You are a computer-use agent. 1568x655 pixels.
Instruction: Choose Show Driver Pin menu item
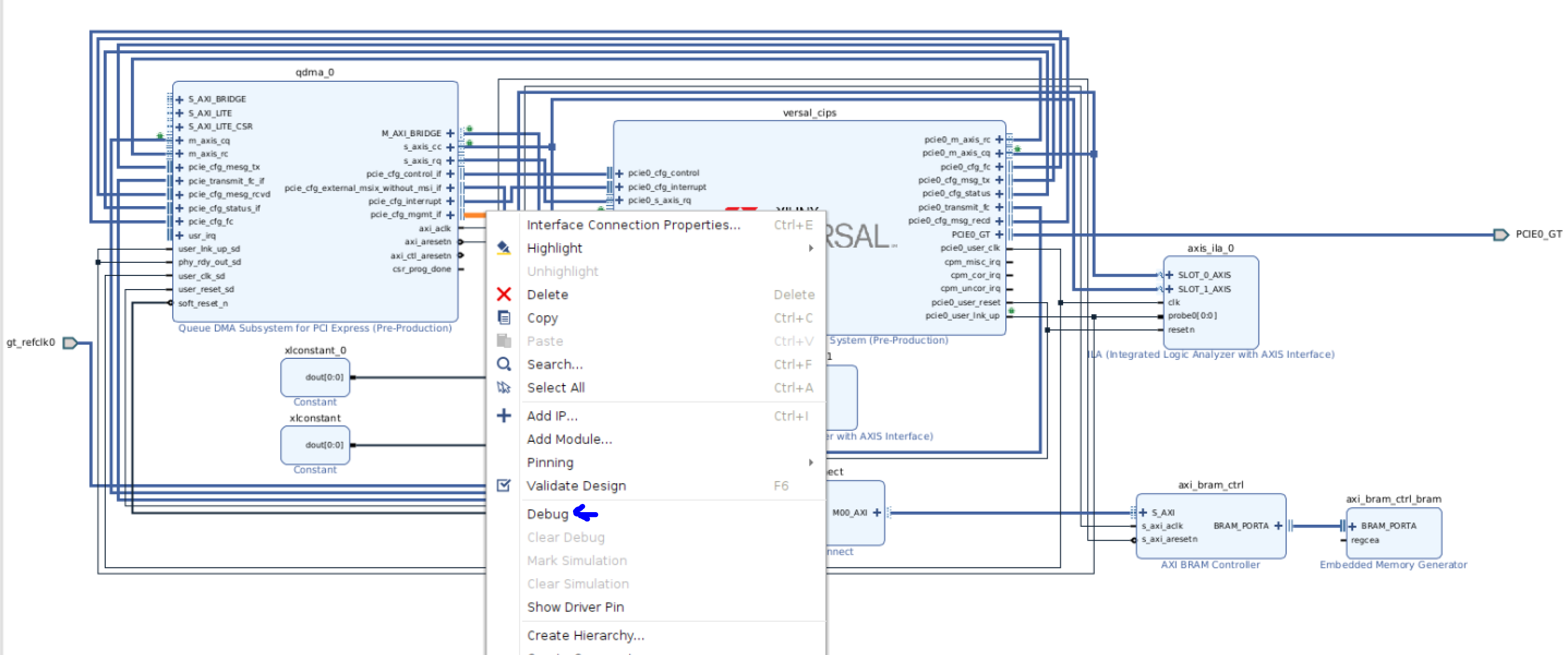coord(575,607)
